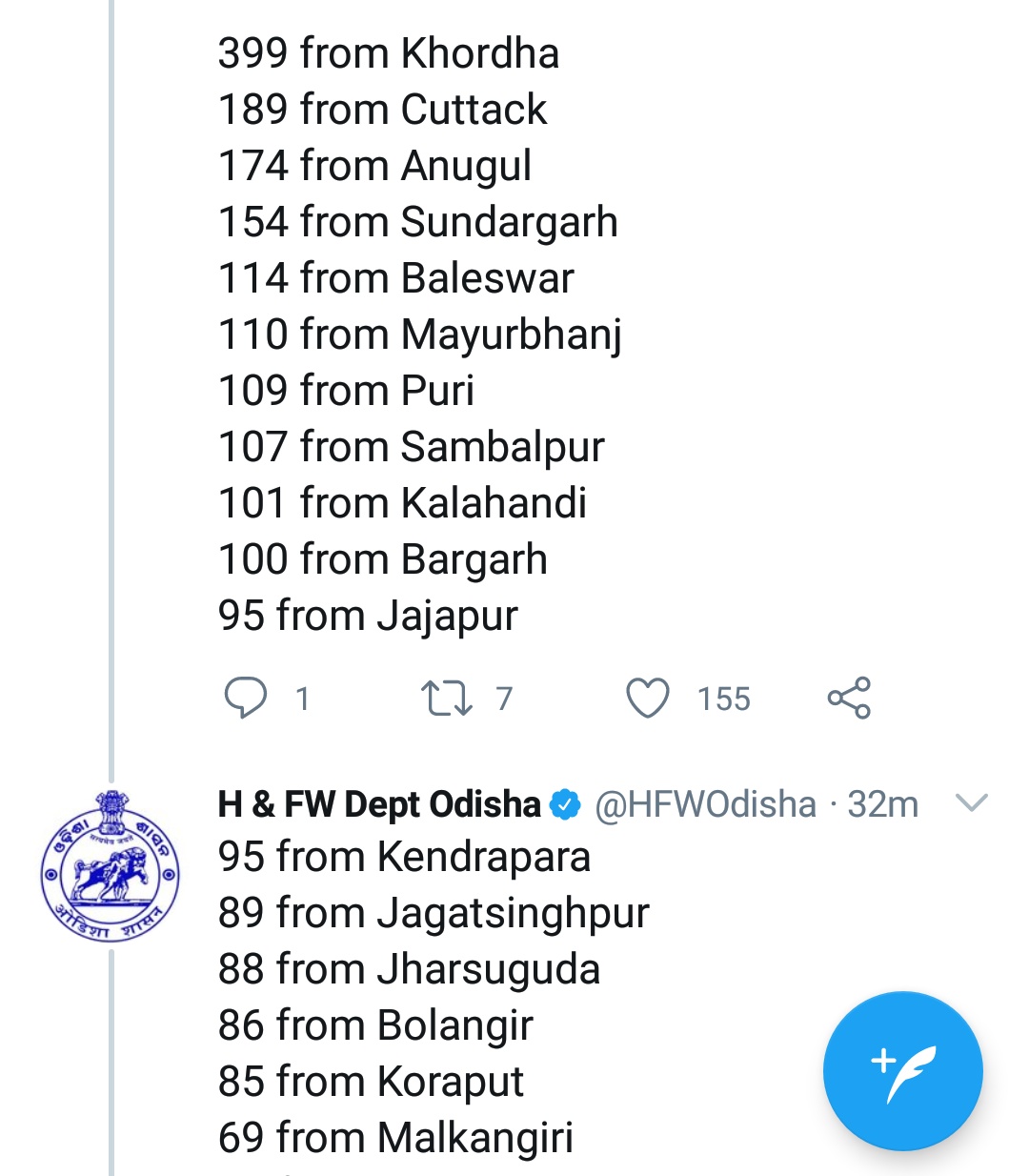Compose a new tweet with floating feather button
Image resolution: width=1029 pixels, height=1176 pixels.
click(902, 1071)
